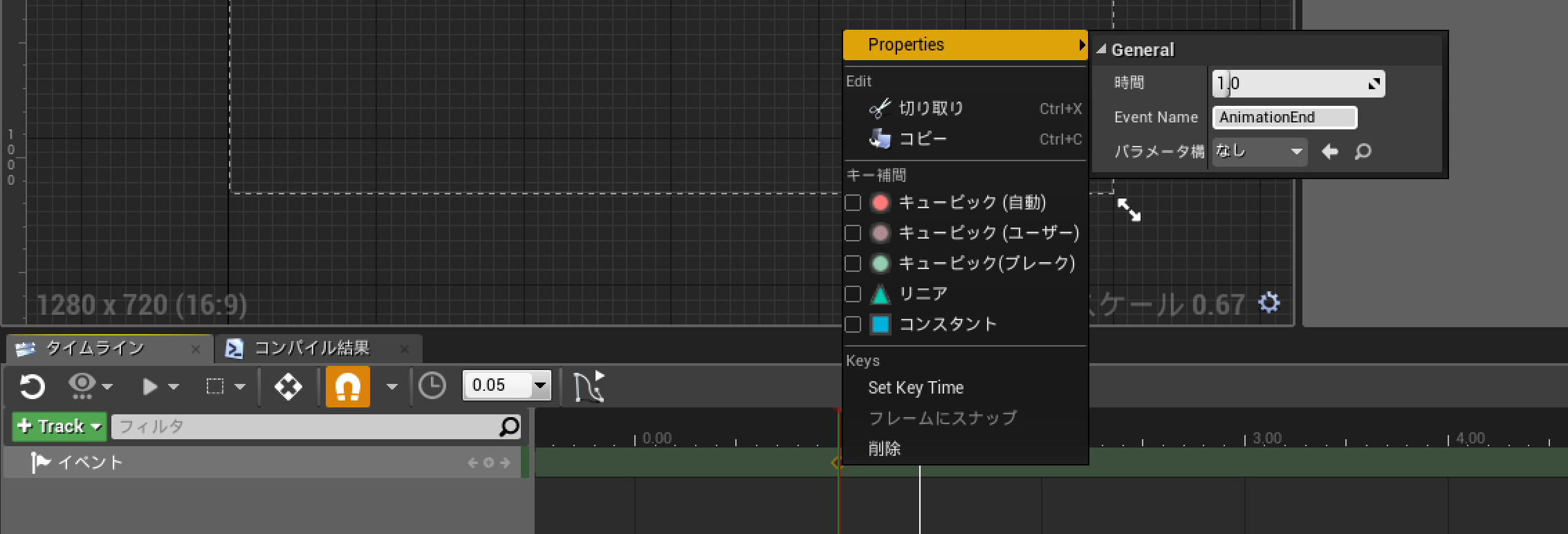Close the タイムライン tab
Image resolution: width=1568 pixels, height=534 pixels.
pos(196,349)
